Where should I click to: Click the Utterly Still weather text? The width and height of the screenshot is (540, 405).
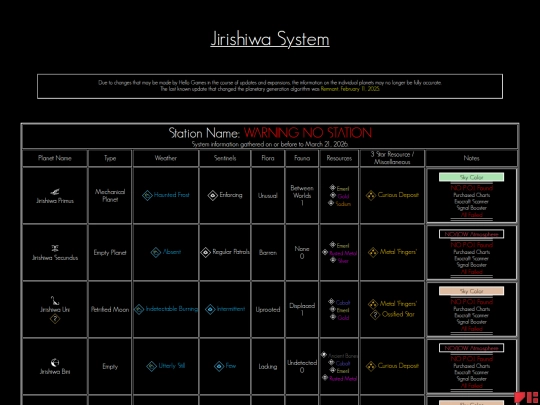[172, 366]
